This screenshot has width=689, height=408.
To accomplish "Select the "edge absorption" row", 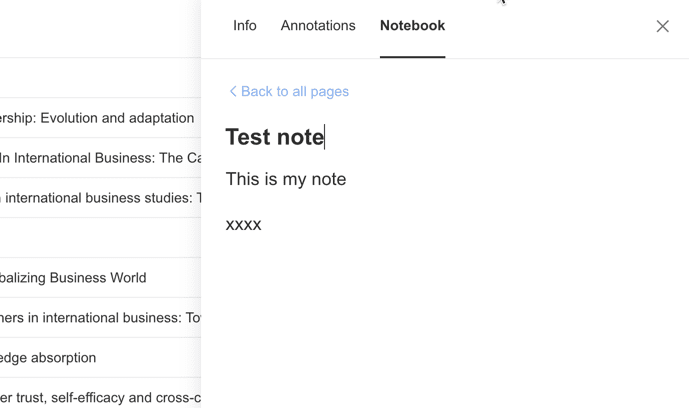I will click(48, 358).
